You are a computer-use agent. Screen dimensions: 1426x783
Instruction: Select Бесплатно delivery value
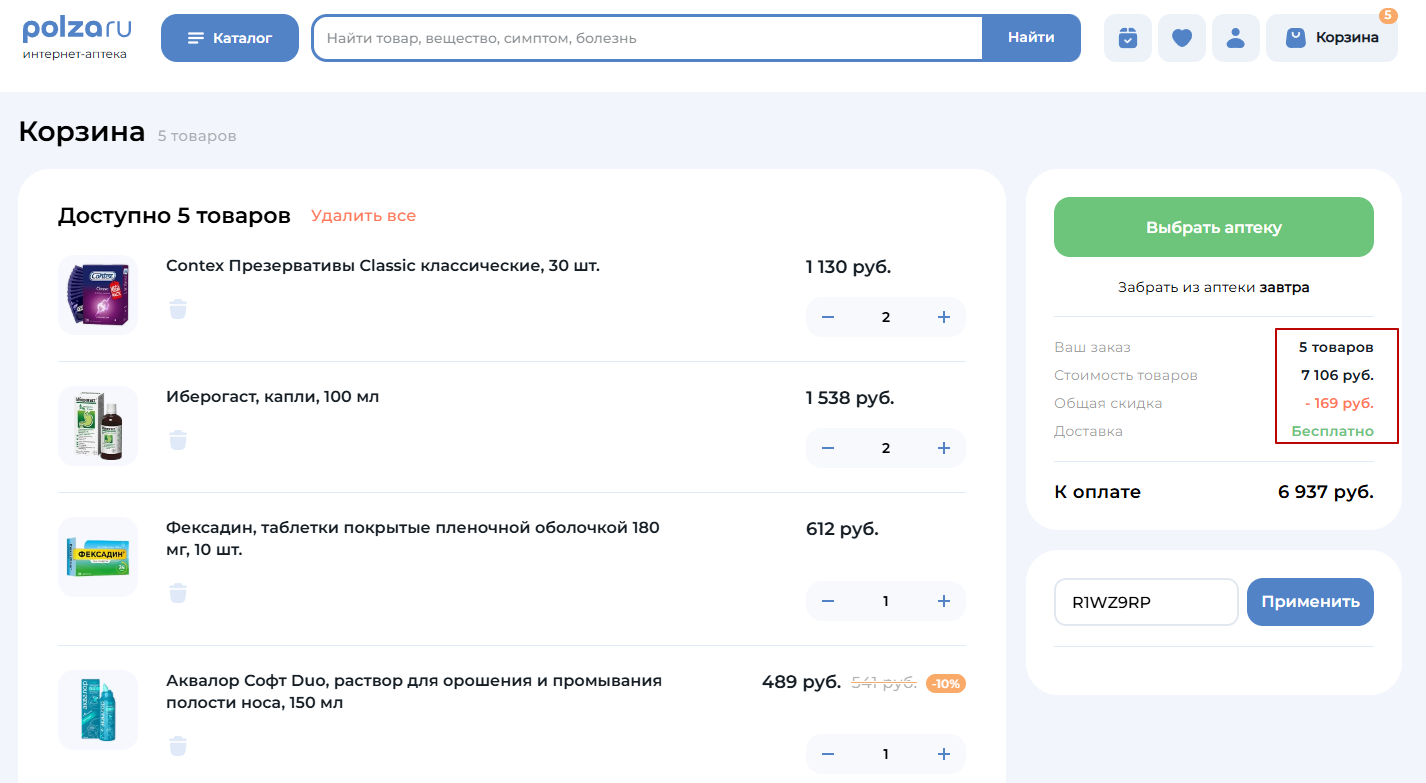[x=1333, y=432]
